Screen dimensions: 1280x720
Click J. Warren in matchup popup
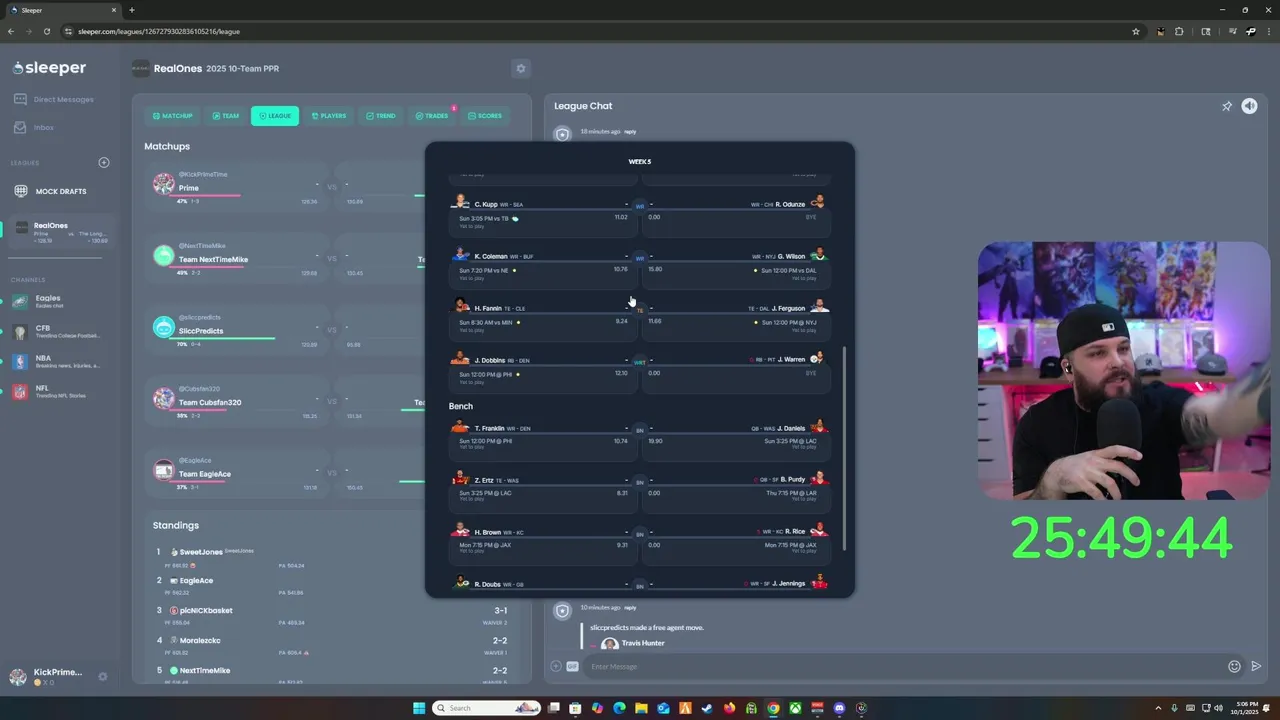click(x=791, y=359)
